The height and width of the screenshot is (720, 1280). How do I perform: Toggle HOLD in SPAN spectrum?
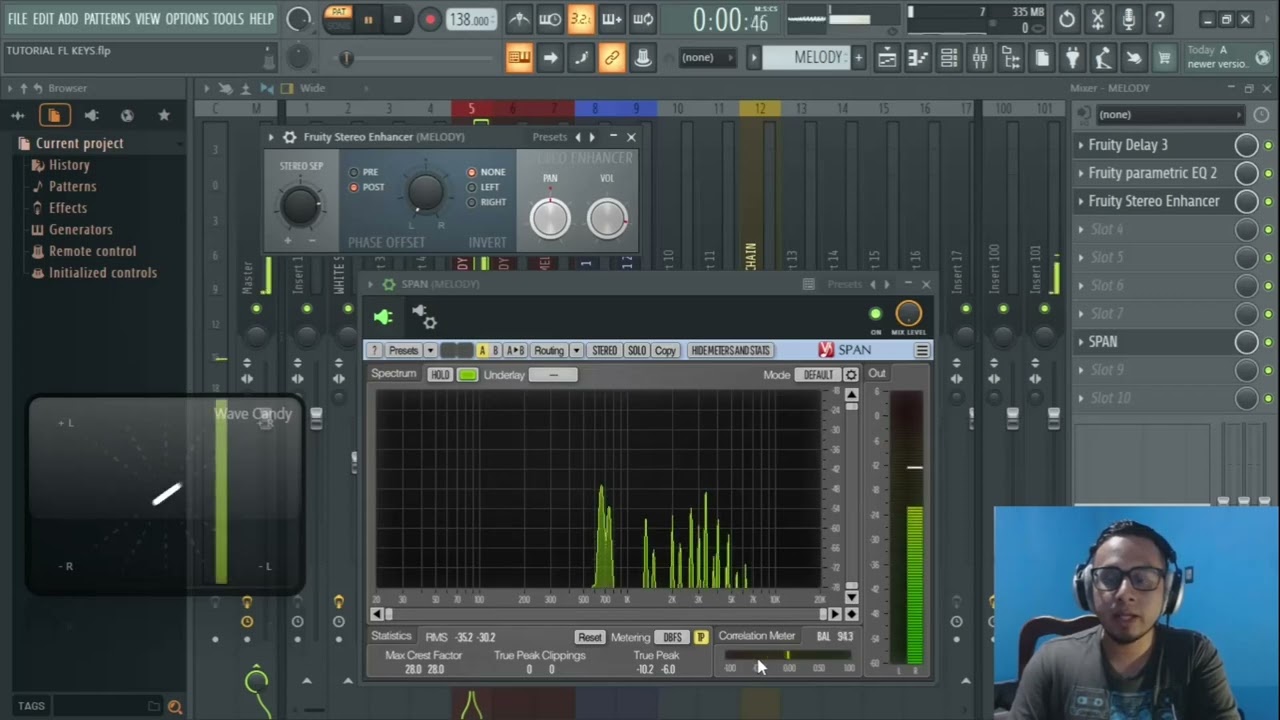pos(439,375)
